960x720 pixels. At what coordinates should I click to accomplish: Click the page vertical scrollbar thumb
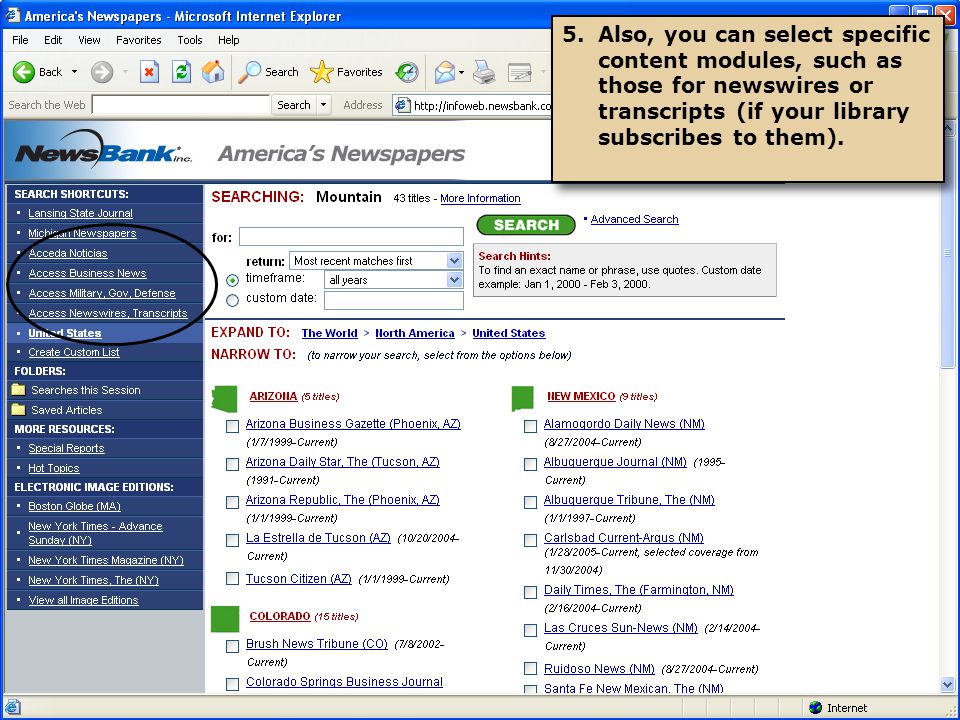(x=948, y=251)
